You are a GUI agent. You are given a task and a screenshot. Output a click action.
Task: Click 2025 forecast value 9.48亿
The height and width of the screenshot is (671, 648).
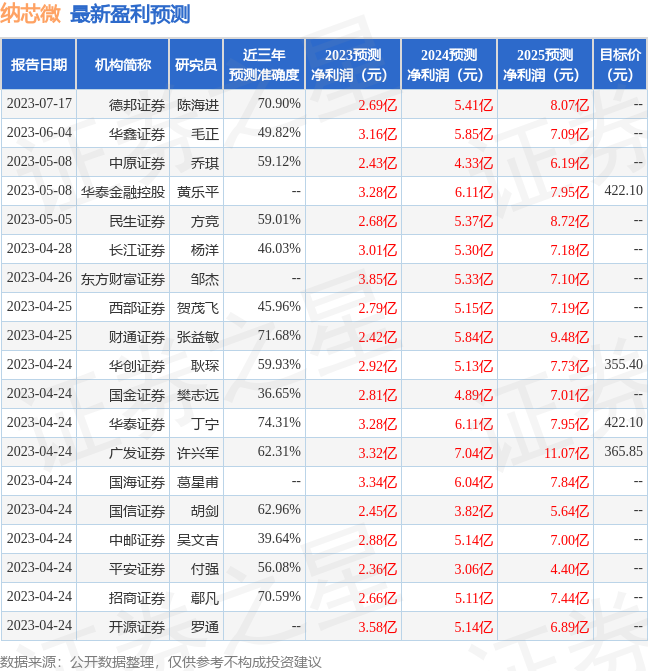point(570,337)
